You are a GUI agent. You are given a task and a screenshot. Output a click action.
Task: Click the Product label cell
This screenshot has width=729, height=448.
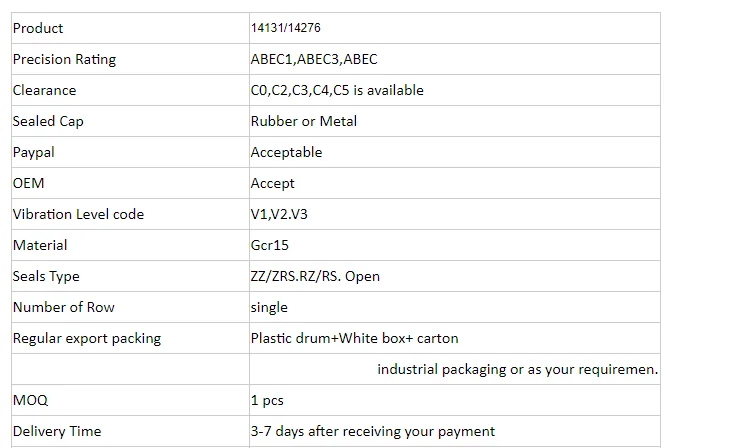(x=38, y=28)
